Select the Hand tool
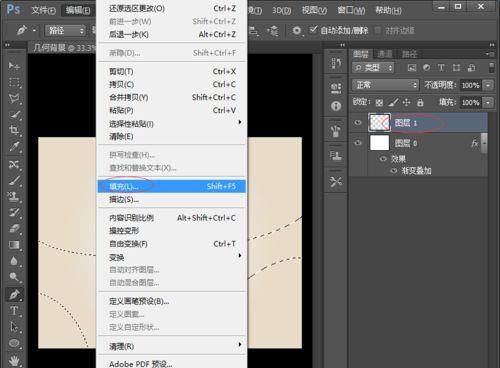The image size is (500, 368). click(x=14, y=360)
